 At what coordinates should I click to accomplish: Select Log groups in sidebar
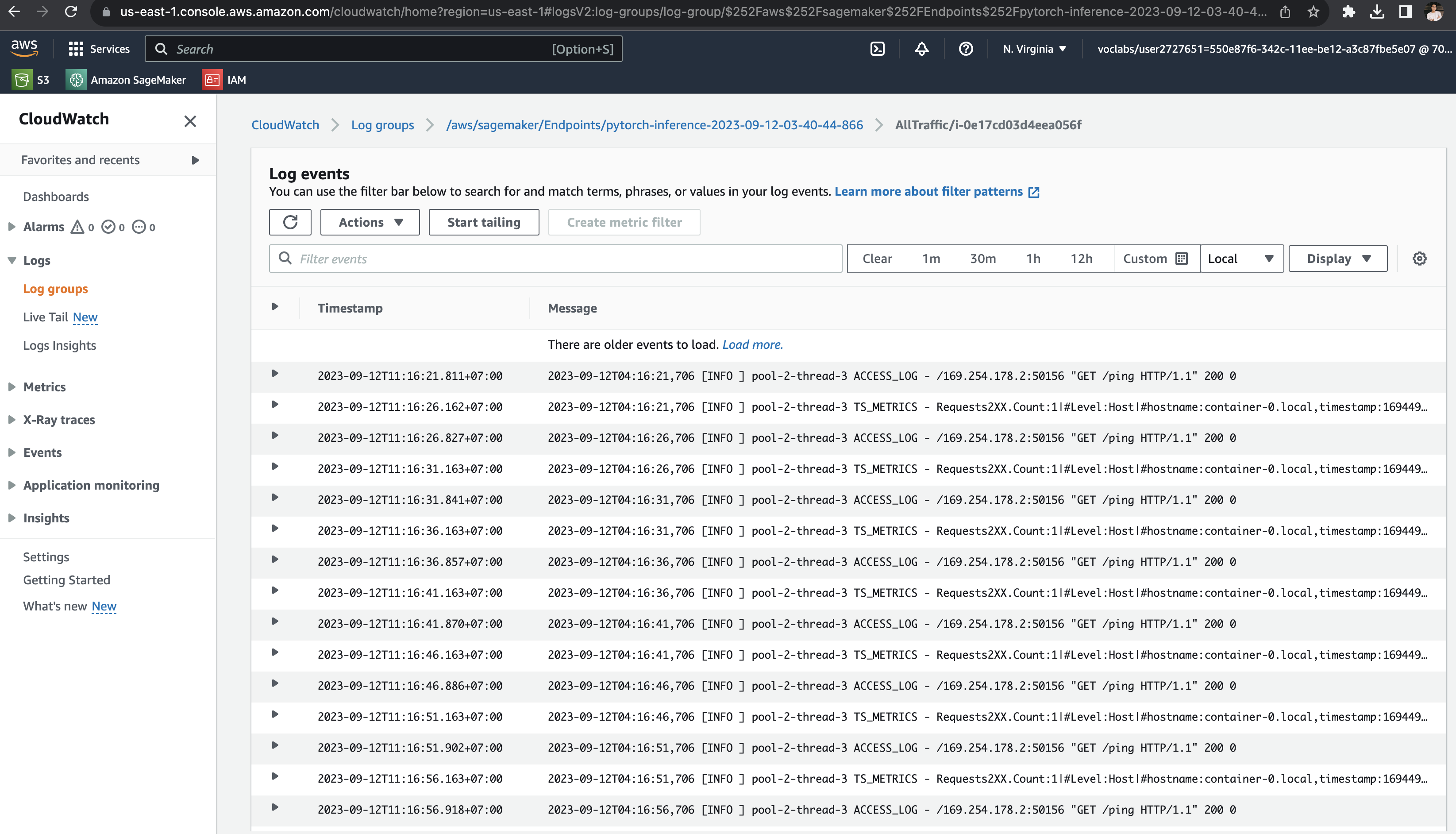click(x=55, y=289)
